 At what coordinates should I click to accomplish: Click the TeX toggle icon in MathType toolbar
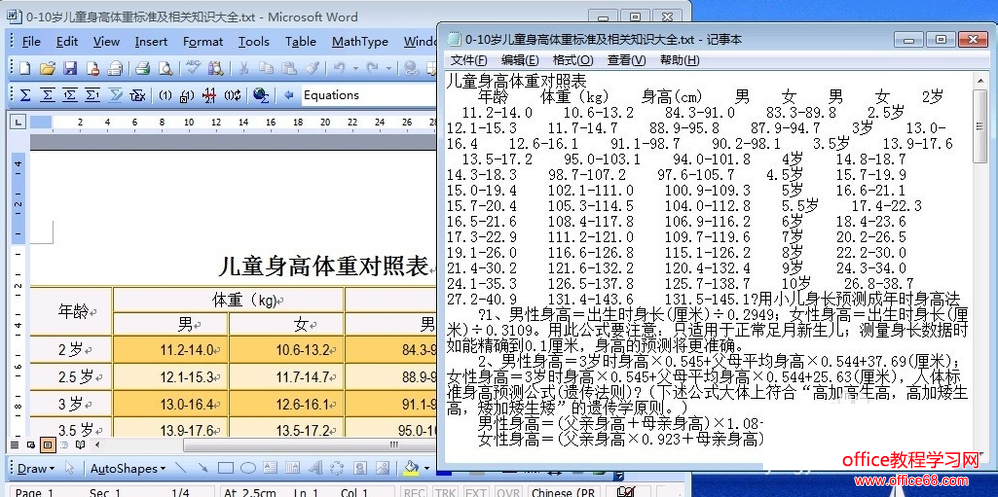tap(137, 95)
